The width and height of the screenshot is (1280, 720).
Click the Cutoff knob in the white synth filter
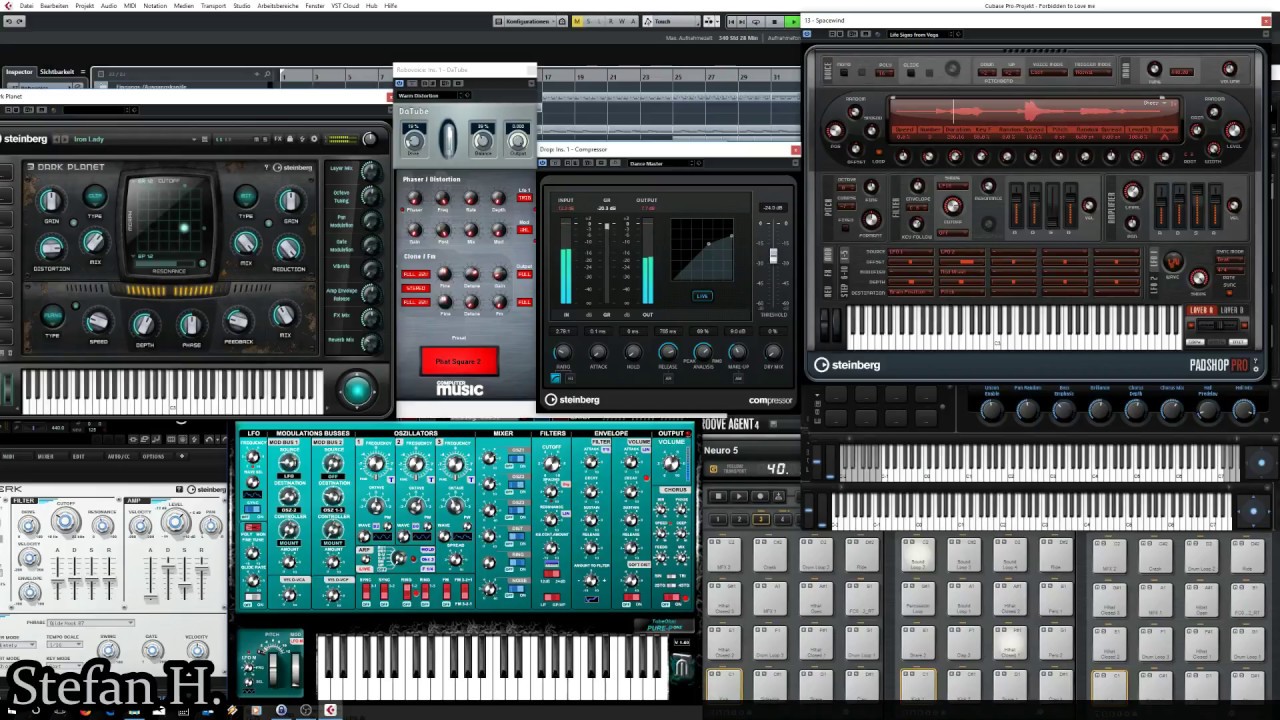click(65, 521)
